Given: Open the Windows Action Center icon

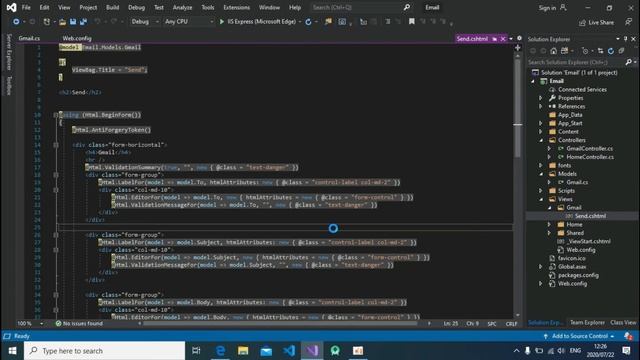Looking at the screenshot, I should point(627,351).
